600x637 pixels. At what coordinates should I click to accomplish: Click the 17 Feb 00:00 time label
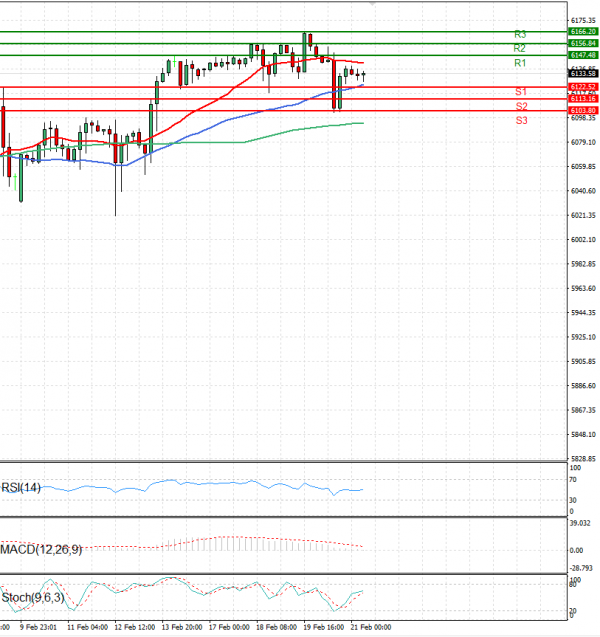click(x=229, y=627)
